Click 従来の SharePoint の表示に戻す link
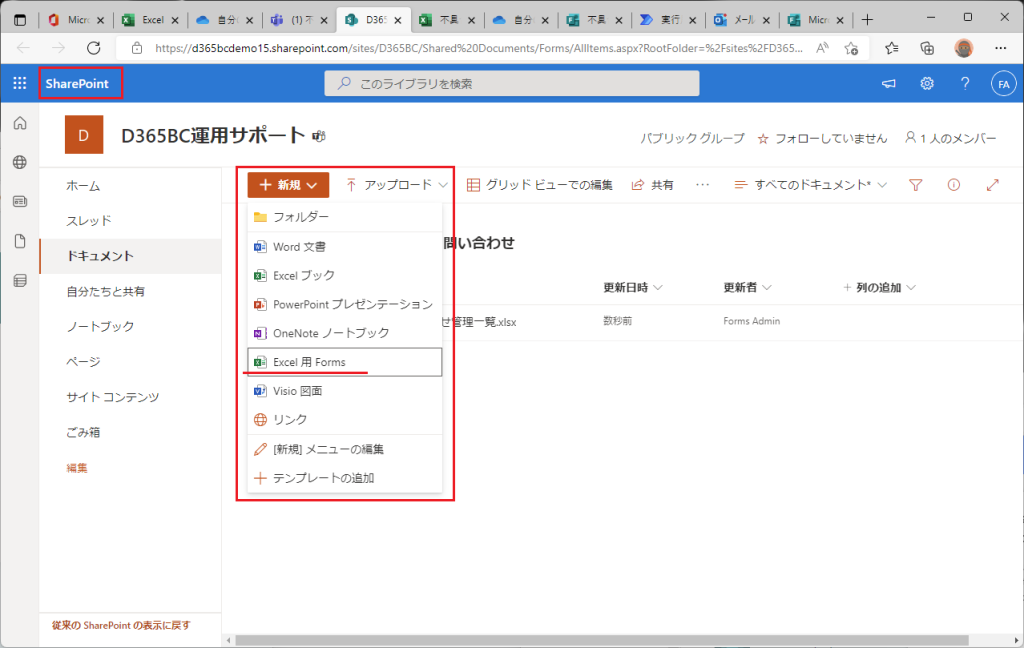Viewport: 1024px width, 648px height. pos(120,626)
